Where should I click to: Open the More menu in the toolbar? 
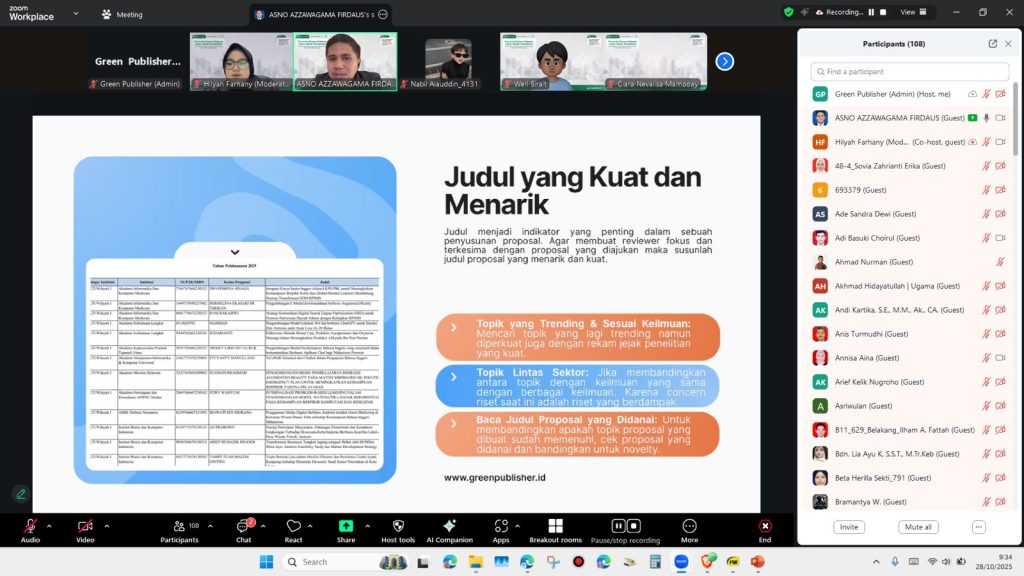point(689,525)
